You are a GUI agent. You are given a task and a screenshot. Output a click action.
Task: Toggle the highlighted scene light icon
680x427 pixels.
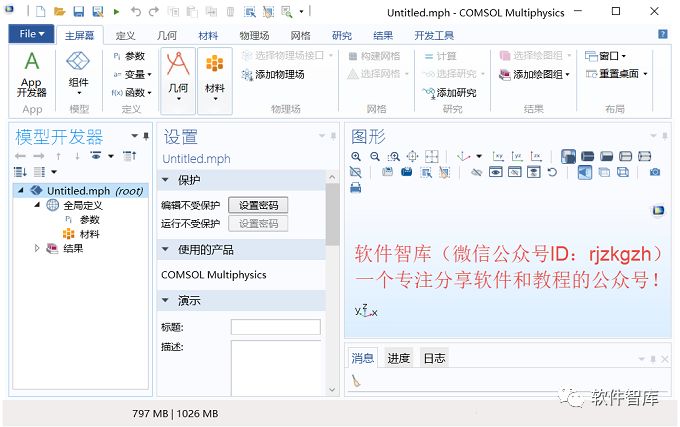[x=584, y=172]
